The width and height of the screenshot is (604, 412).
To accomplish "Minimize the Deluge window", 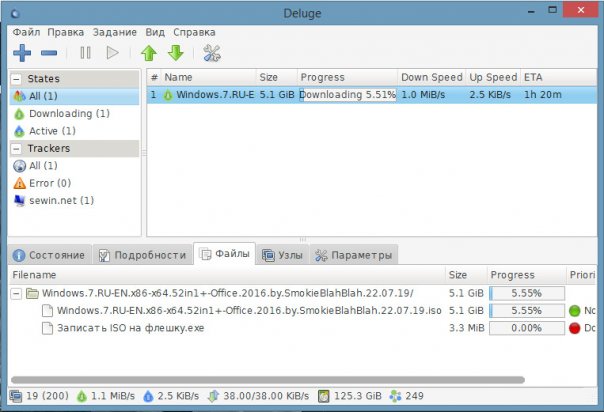I will coord(532,10).
